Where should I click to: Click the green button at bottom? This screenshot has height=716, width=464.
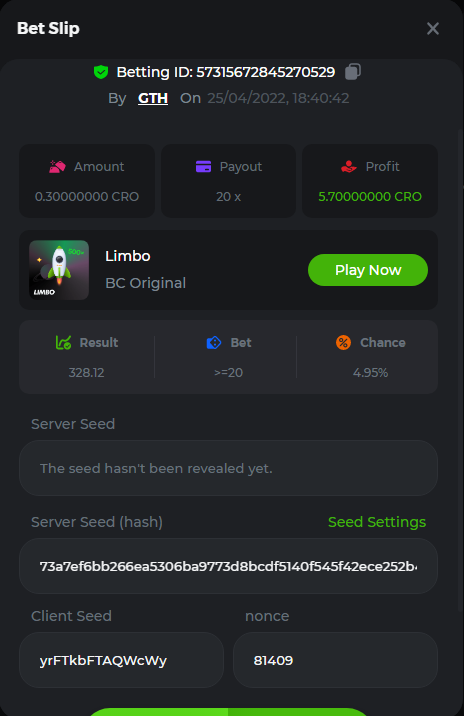click(228, 712)
